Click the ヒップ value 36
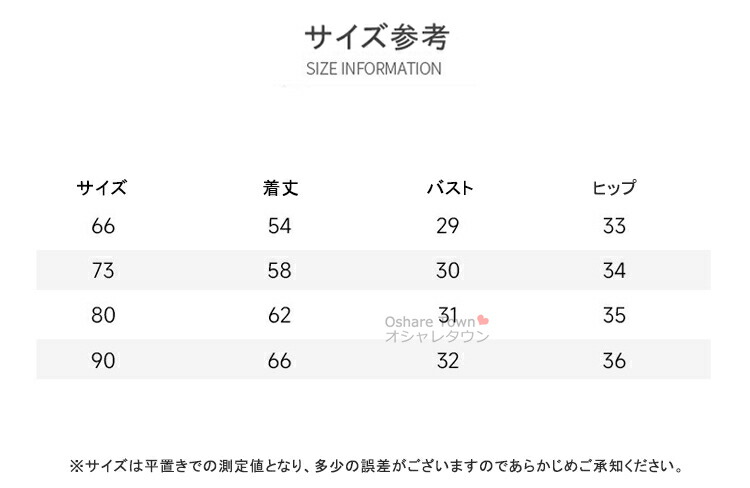This screenshot has height=488, width=750. point(614,361)
